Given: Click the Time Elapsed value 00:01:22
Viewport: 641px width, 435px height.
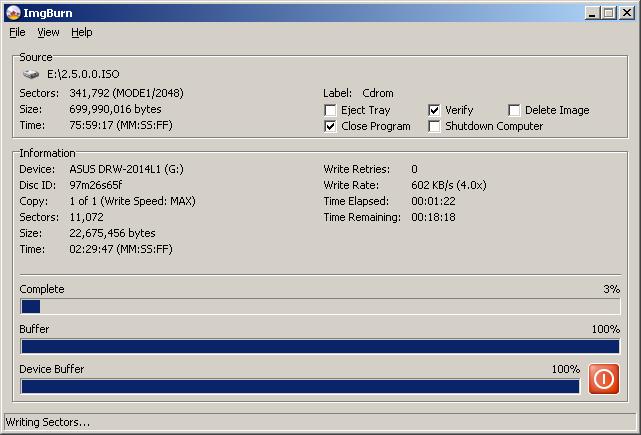Looking at the screenshot, I should 433,201.
